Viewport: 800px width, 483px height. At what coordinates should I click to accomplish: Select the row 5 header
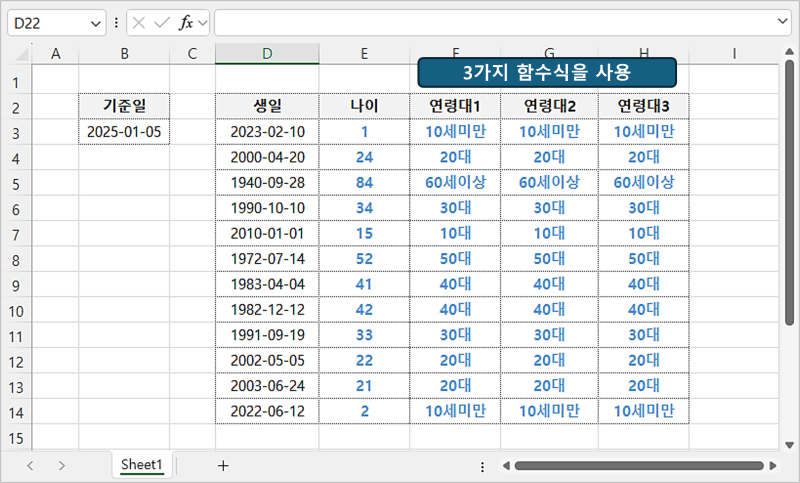[15, 184]
